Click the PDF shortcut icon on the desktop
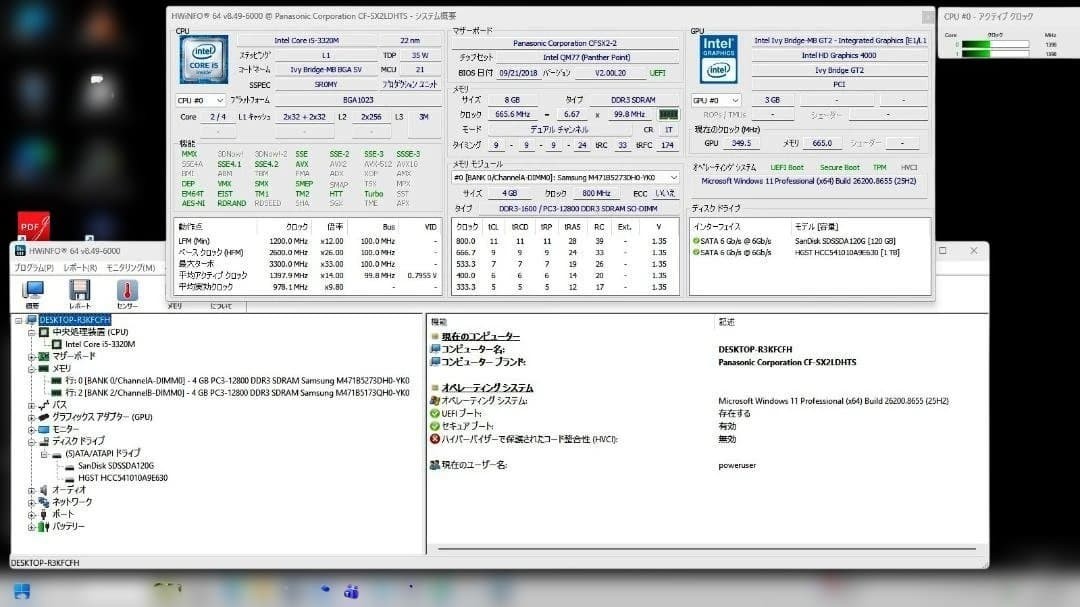 [33, 225]
